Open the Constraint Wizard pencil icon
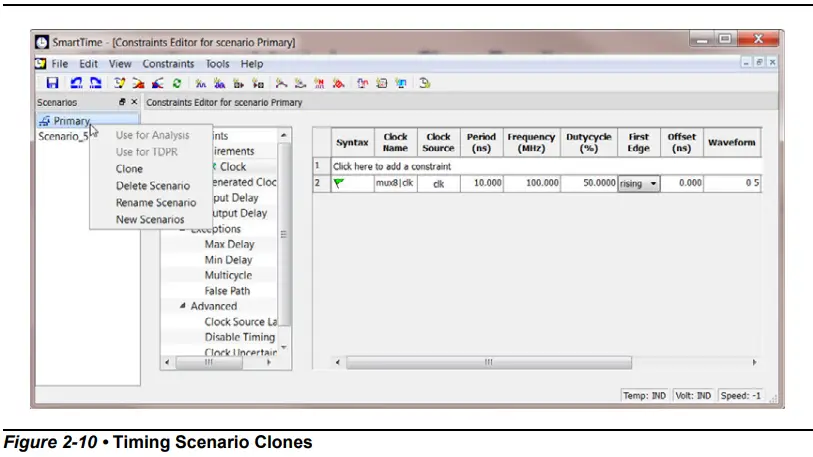Image resolution: width=813 pixels, height=457 pixels. (119, 83)
